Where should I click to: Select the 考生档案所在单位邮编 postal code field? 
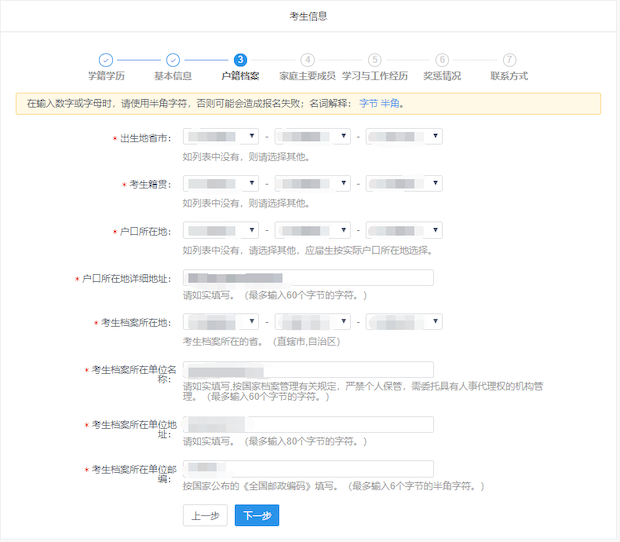(308, 469)
